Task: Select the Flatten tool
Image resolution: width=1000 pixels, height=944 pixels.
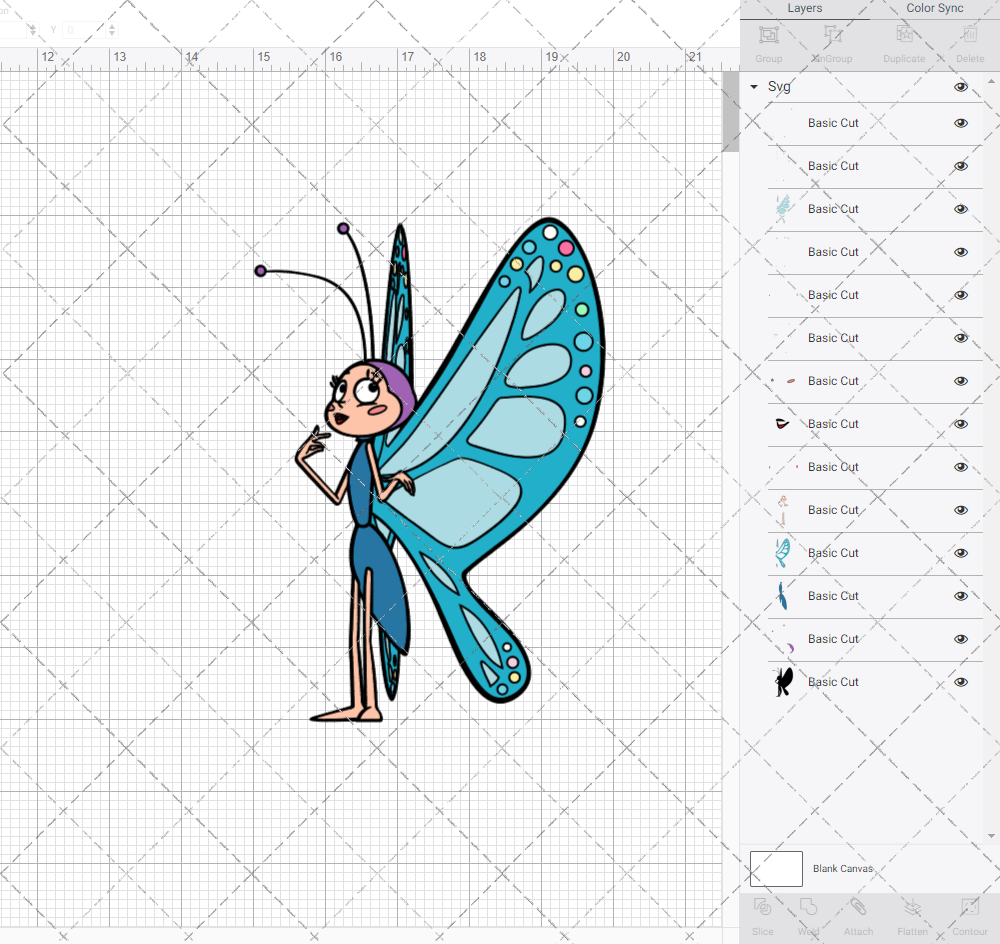Action: point(913,907)
